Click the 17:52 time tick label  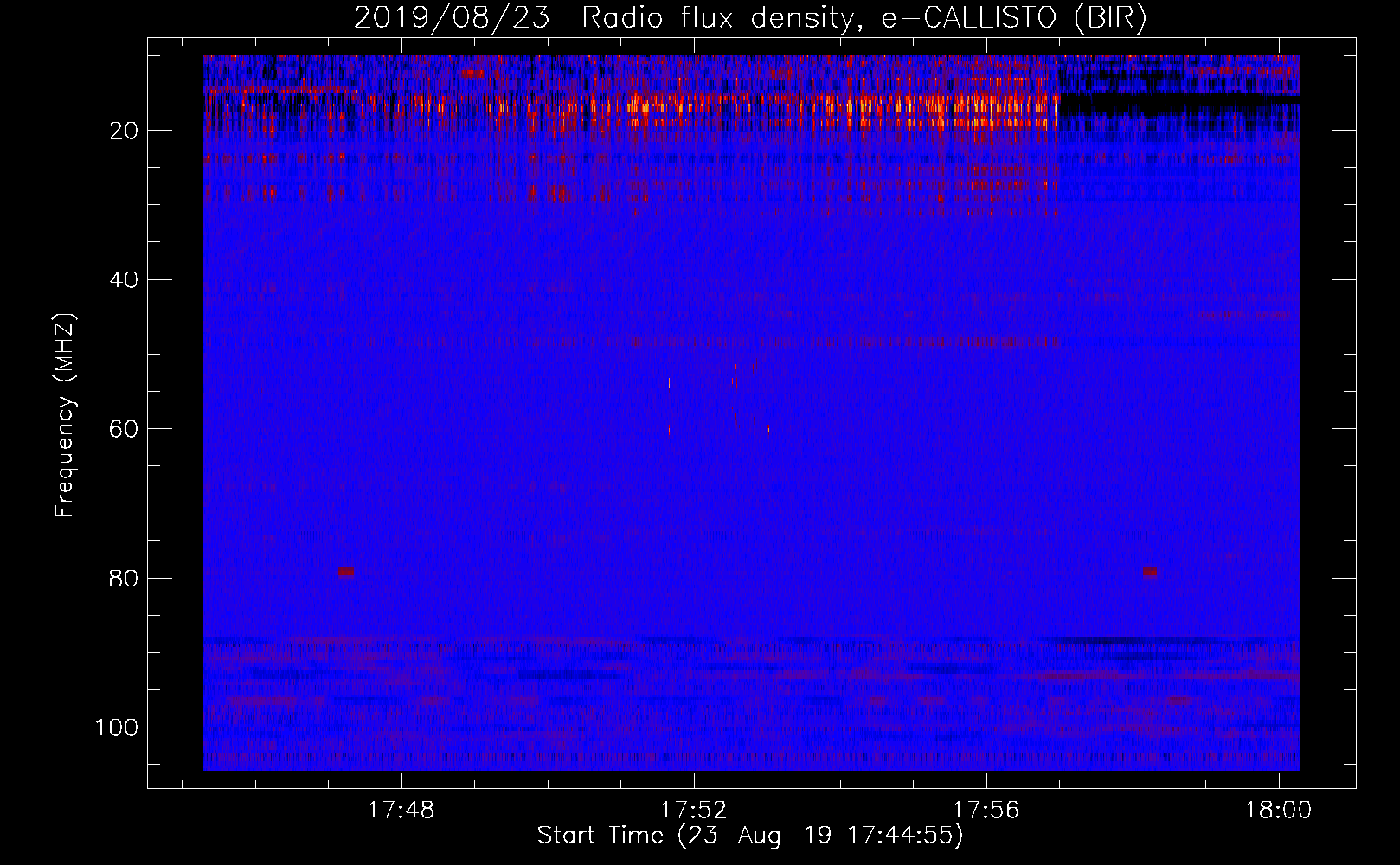[x=693, y=811]
